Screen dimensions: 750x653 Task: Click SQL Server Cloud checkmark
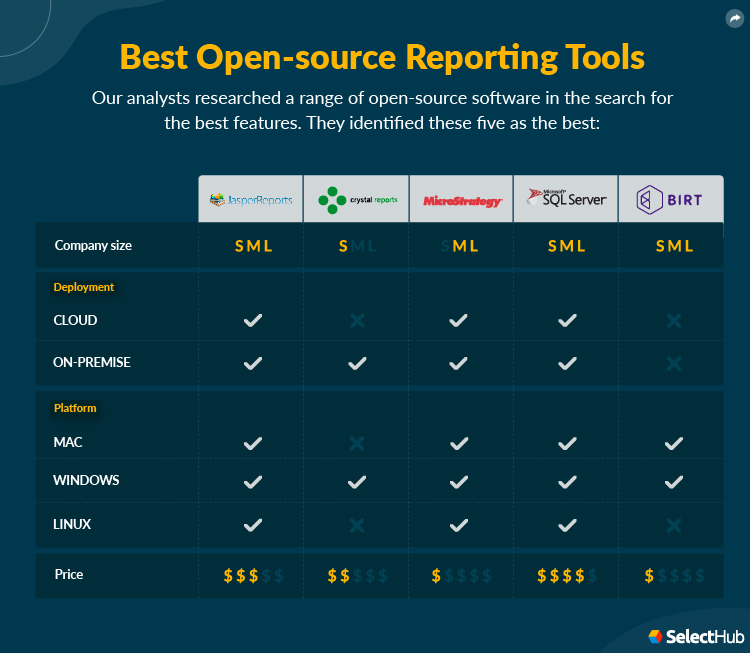pyautogui.click(x=567, y=320)
